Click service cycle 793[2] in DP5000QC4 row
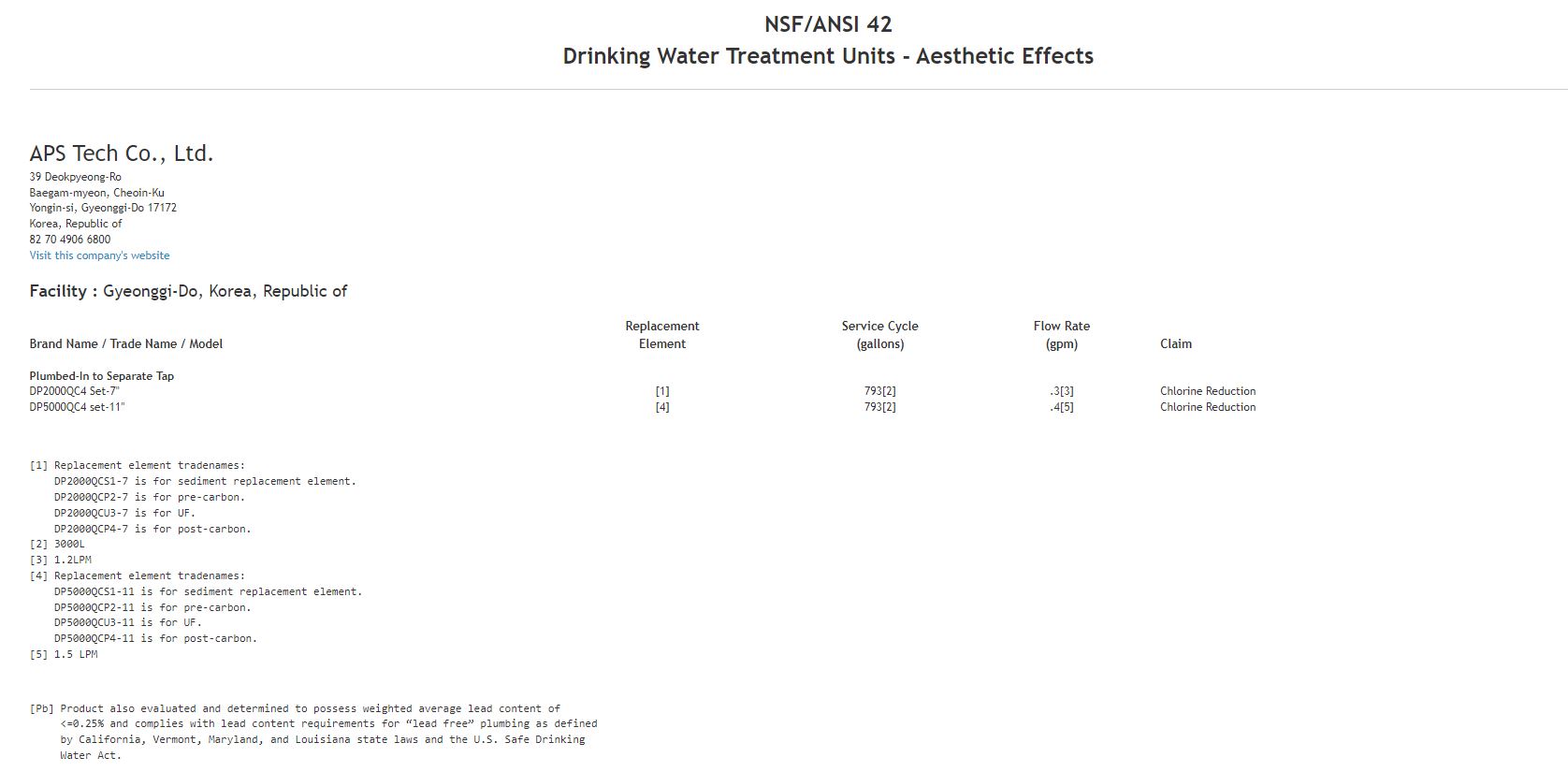This screenshot has height=772, width=1568. coord(879,407)
